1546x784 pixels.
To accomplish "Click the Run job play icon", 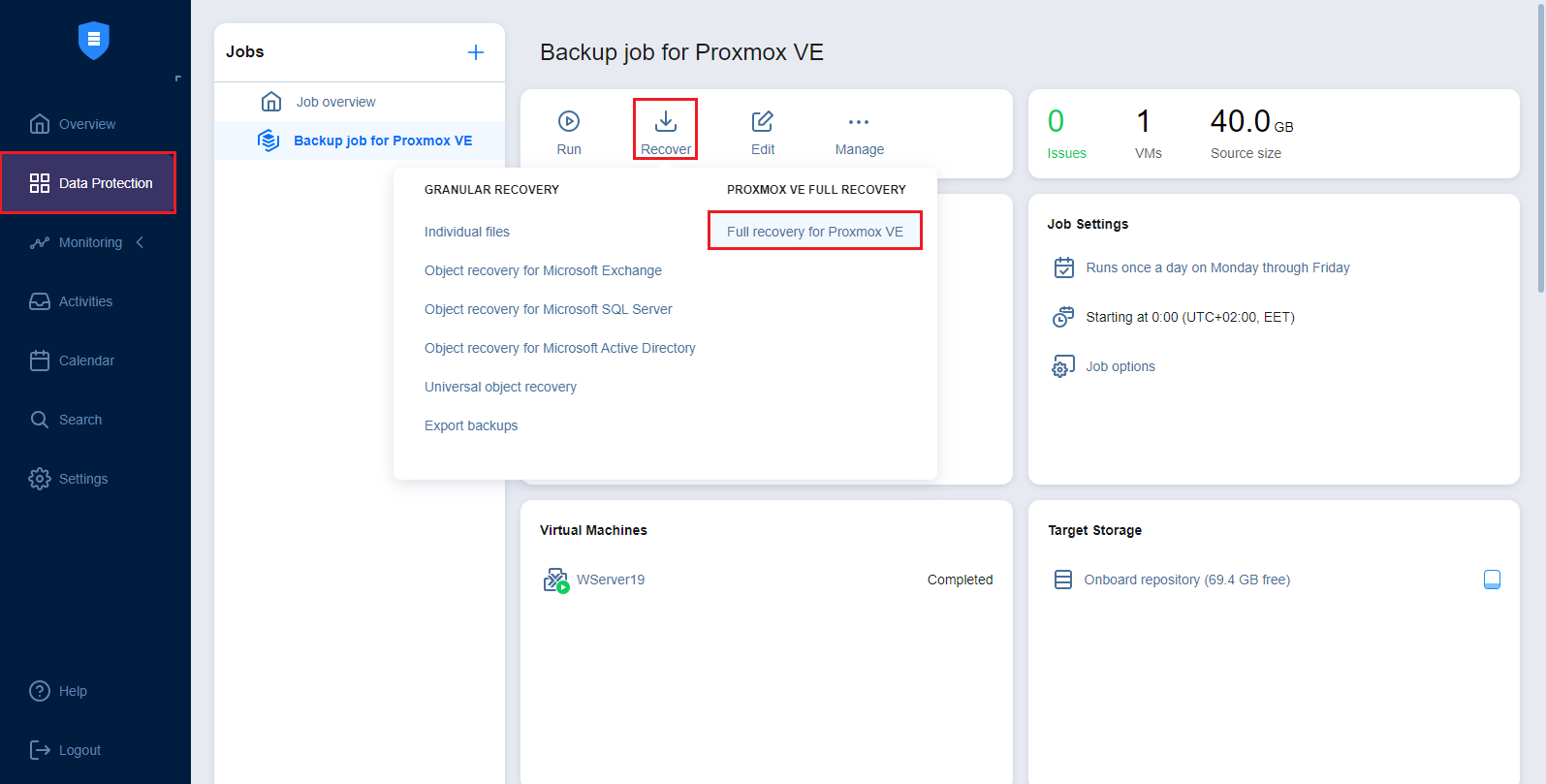I will [x=569, y=122].
